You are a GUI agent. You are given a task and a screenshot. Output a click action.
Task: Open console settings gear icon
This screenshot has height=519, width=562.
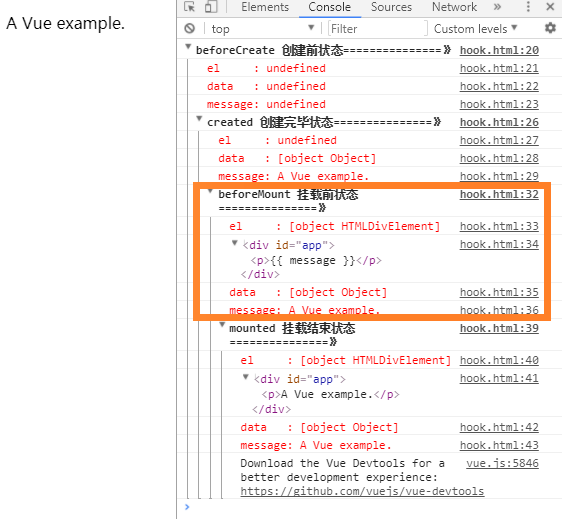tap(550, 28)
